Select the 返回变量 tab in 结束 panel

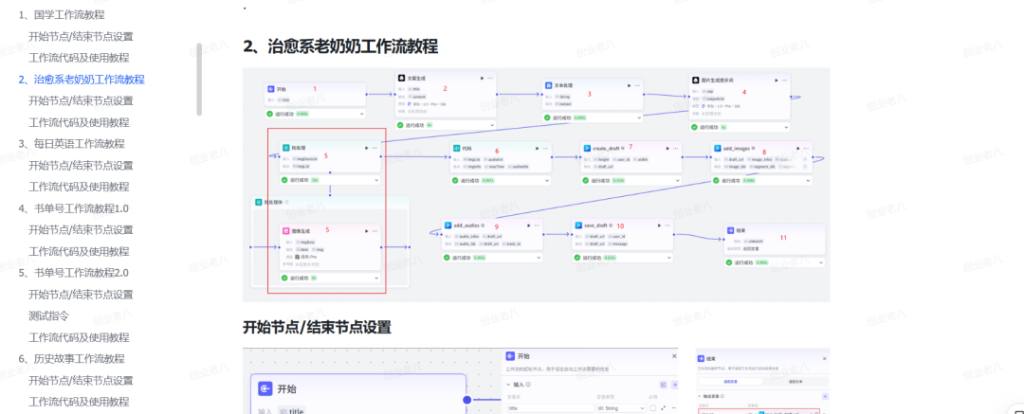tap(730, 381)
